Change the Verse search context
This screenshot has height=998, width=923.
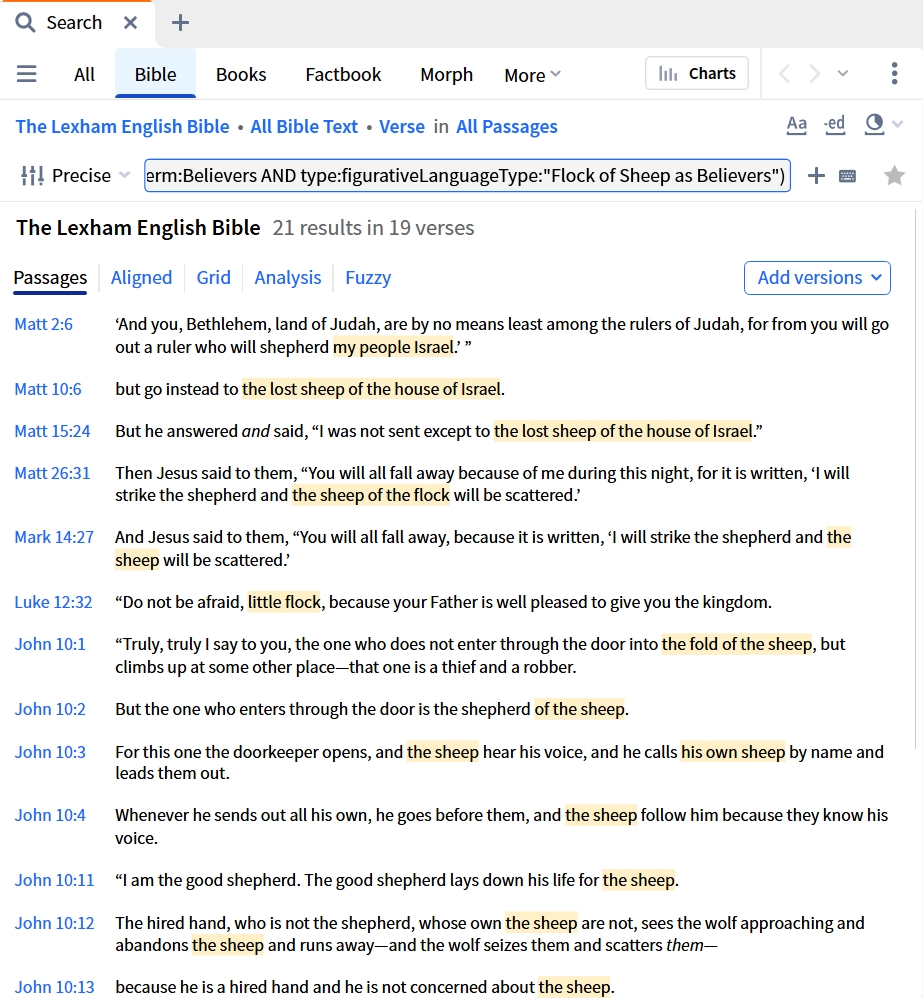[402, 127]
